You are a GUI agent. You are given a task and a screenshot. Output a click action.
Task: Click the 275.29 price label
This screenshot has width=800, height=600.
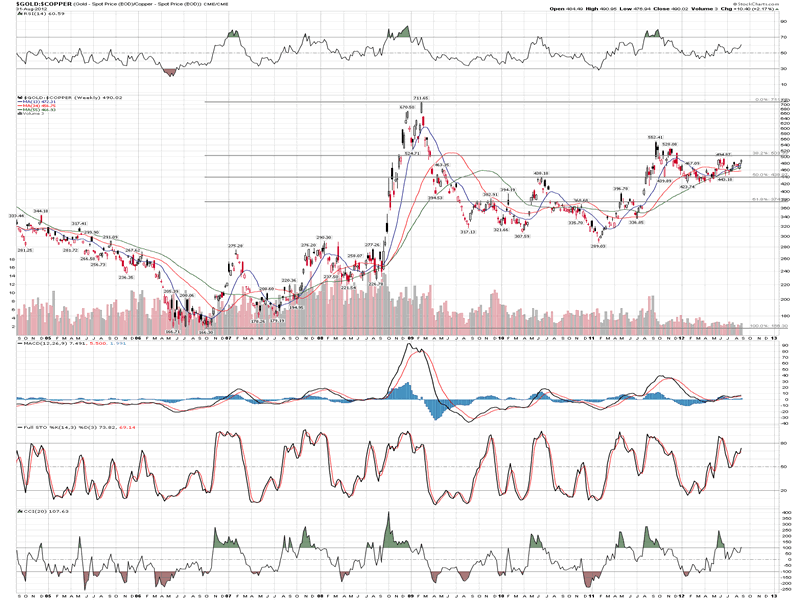235,246
